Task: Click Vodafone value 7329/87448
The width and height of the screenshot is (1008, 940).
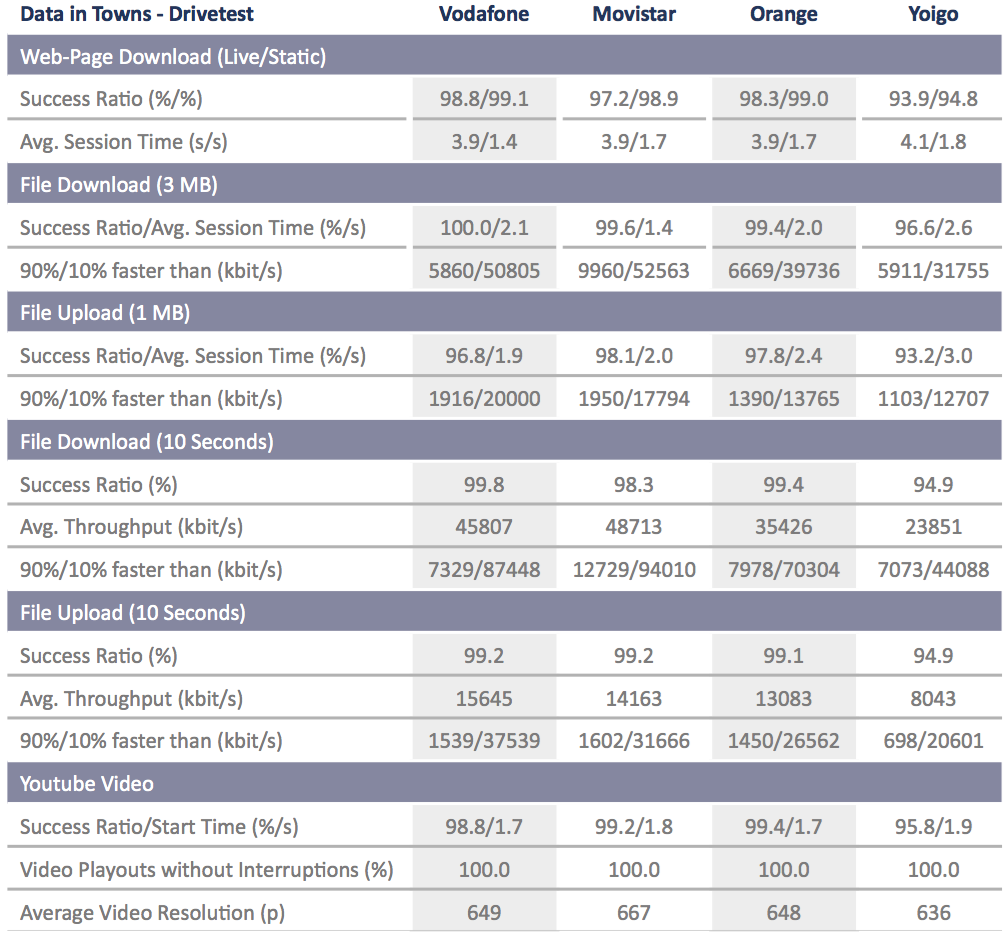Action: pyautogui.click(x=484, y=570)
